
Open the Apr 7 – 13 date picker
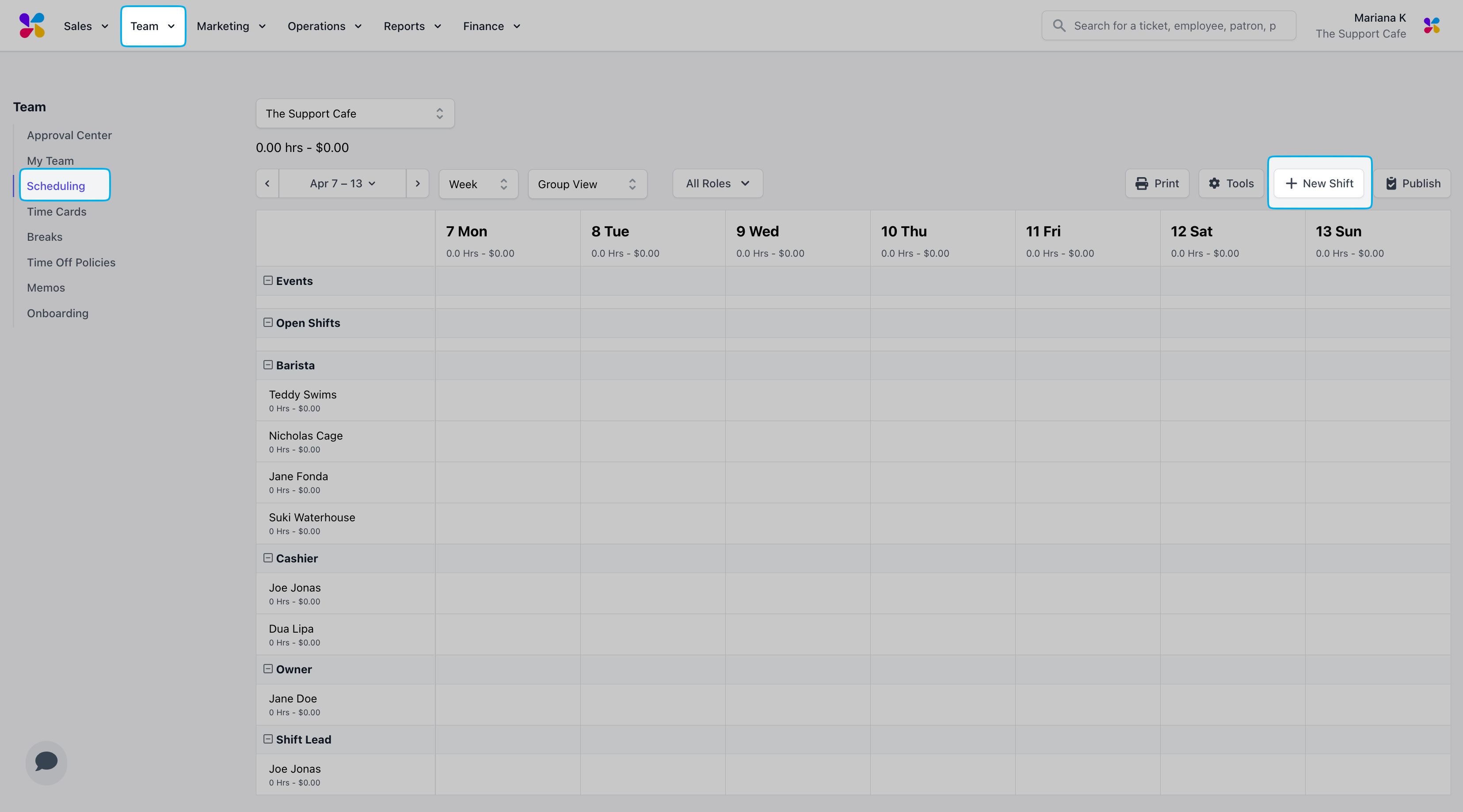(x=342, y=183)
